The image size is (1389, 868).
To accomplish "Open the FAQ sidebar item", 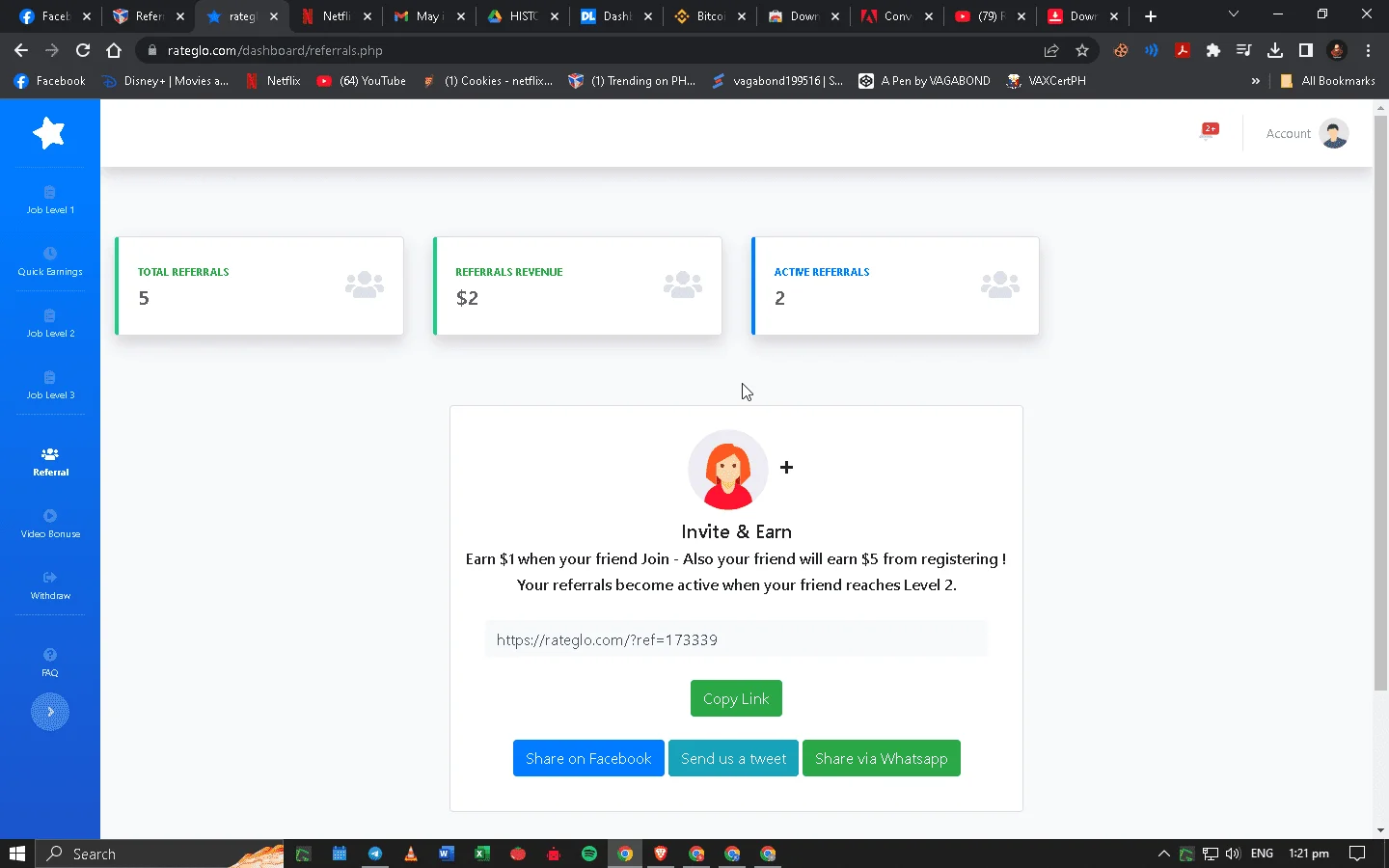I will click(x=50, y=664).
